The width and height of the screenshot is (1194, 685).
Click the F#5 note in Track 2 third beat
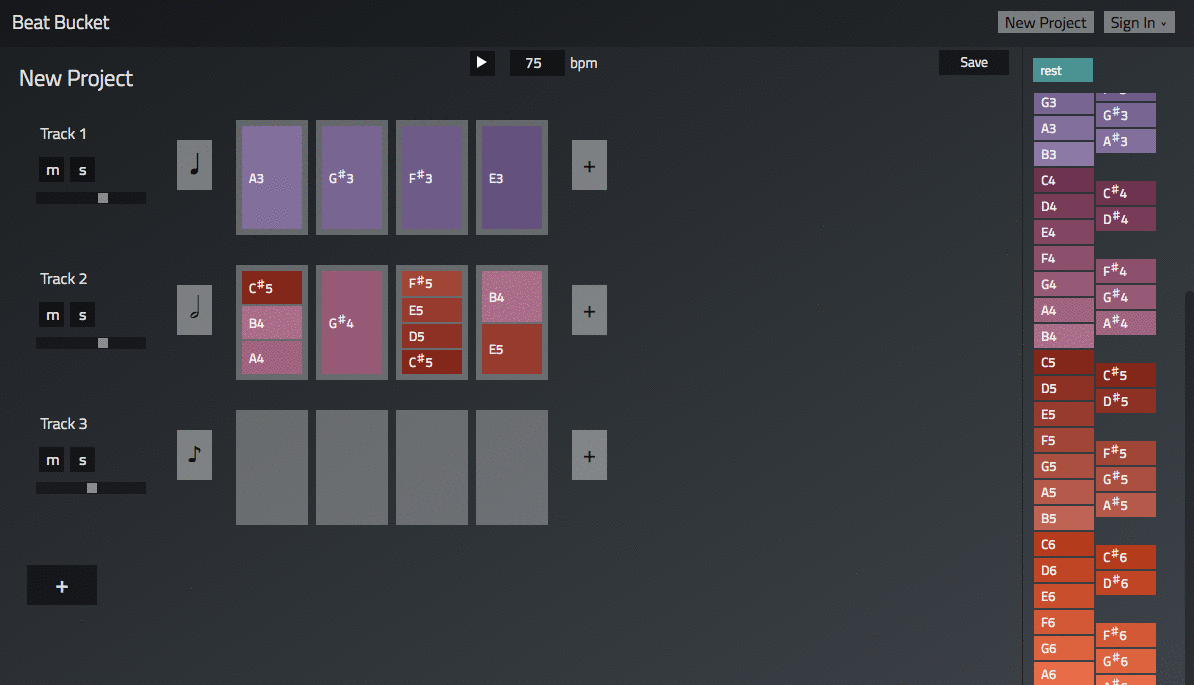coord(432,283)
